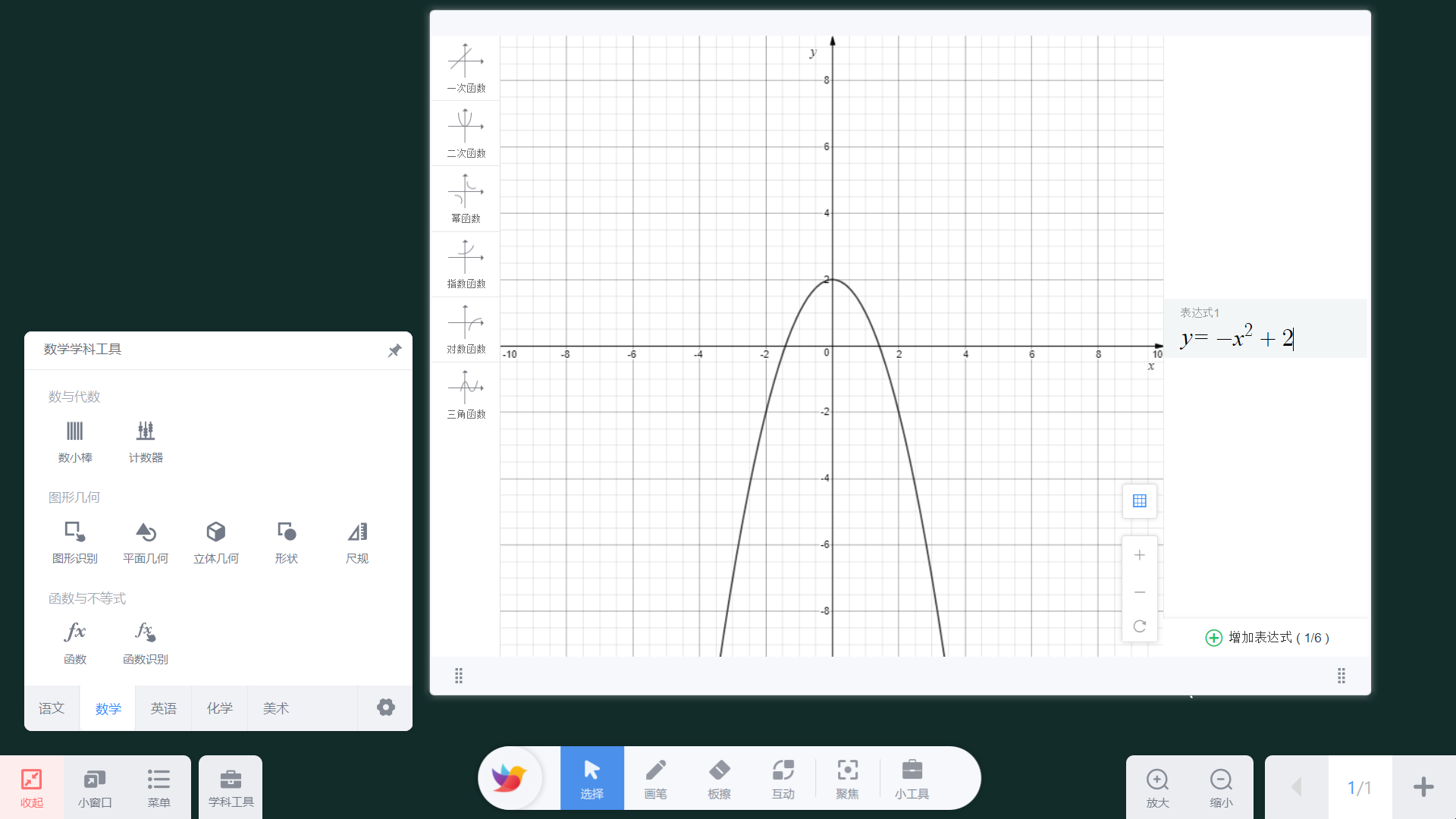The height and width of the screenshot is (819, 1456).
Task: Switch to the 化学 subject tab
Action: coord(220,708)
